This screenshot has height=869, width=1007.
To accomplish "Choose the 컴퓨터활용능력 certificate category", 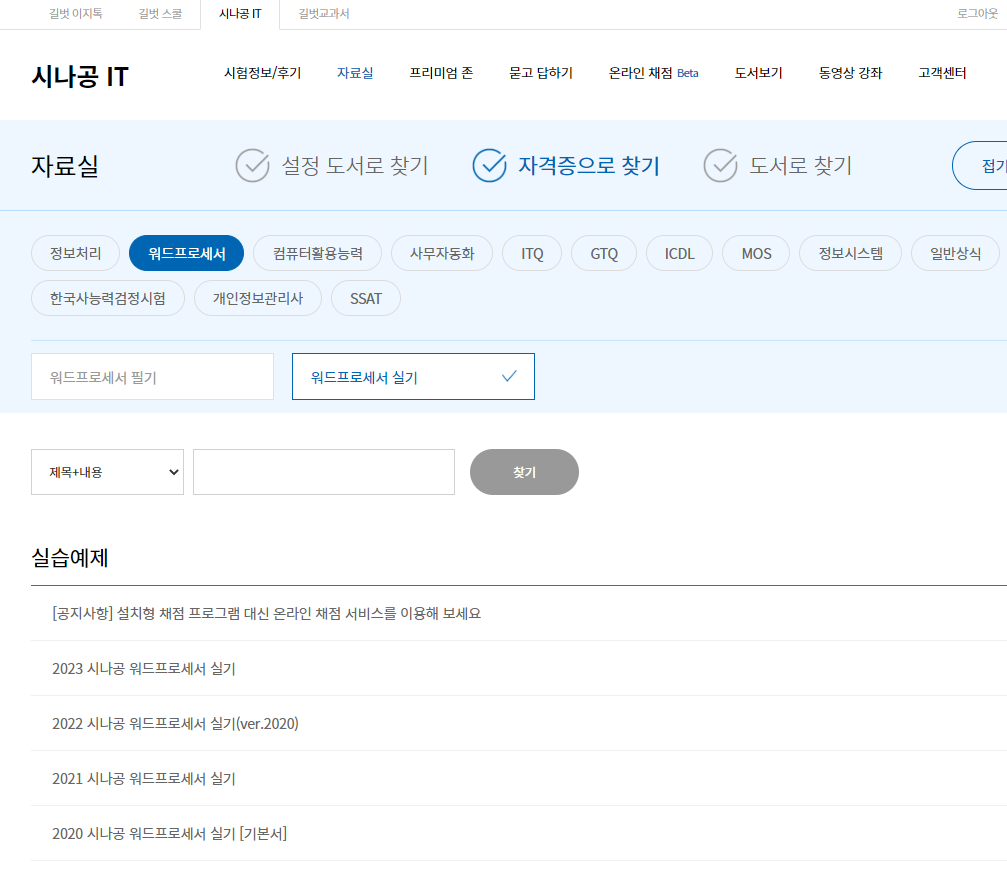I will click(317, 253).
